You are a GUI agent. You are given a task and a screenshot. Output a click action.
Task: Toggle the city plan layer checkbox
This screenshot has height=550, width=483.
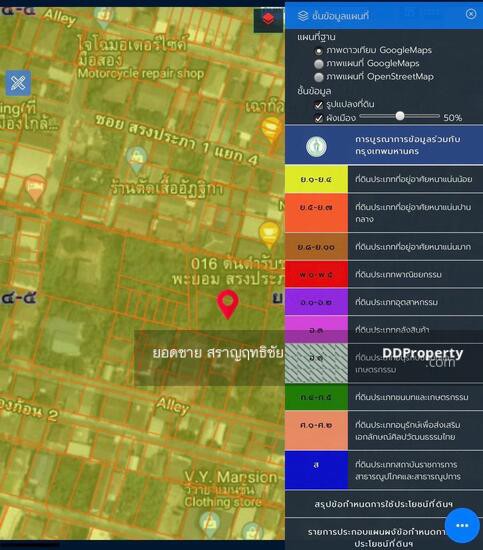point(318,118)
